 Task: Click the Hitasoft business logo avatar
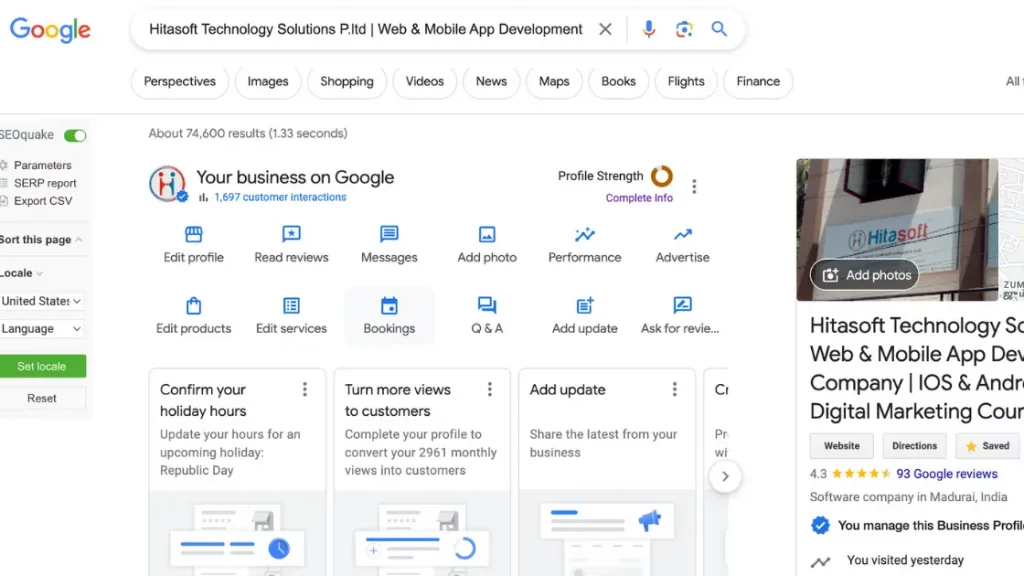coord(167,184)
